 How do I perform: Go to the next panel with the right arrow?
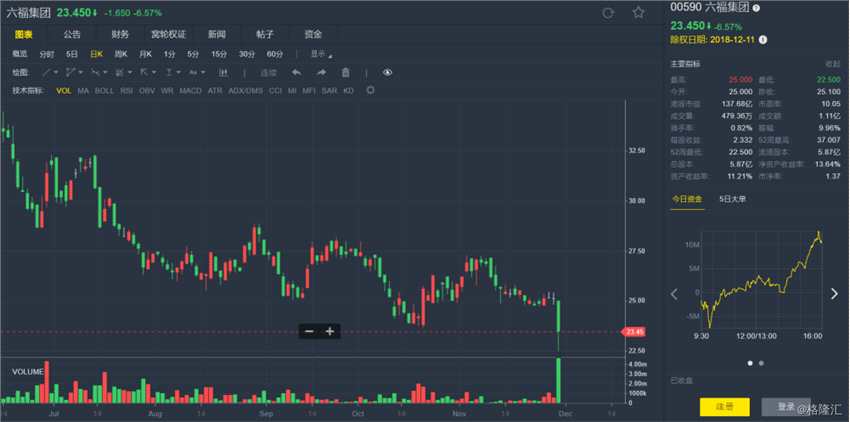point(834,294)
